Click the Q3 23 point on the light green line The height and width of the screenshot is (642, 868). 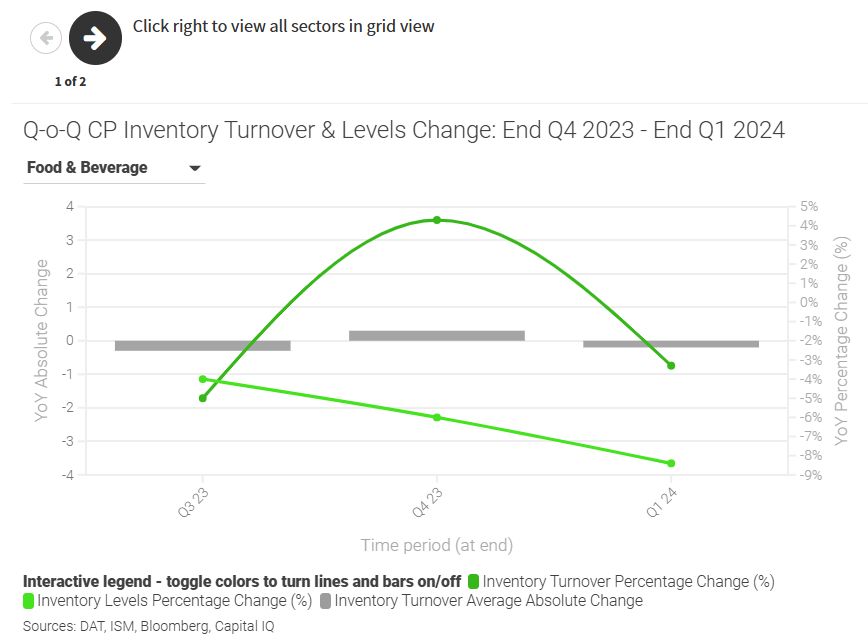pyautogui.click(x=203, y=379)
